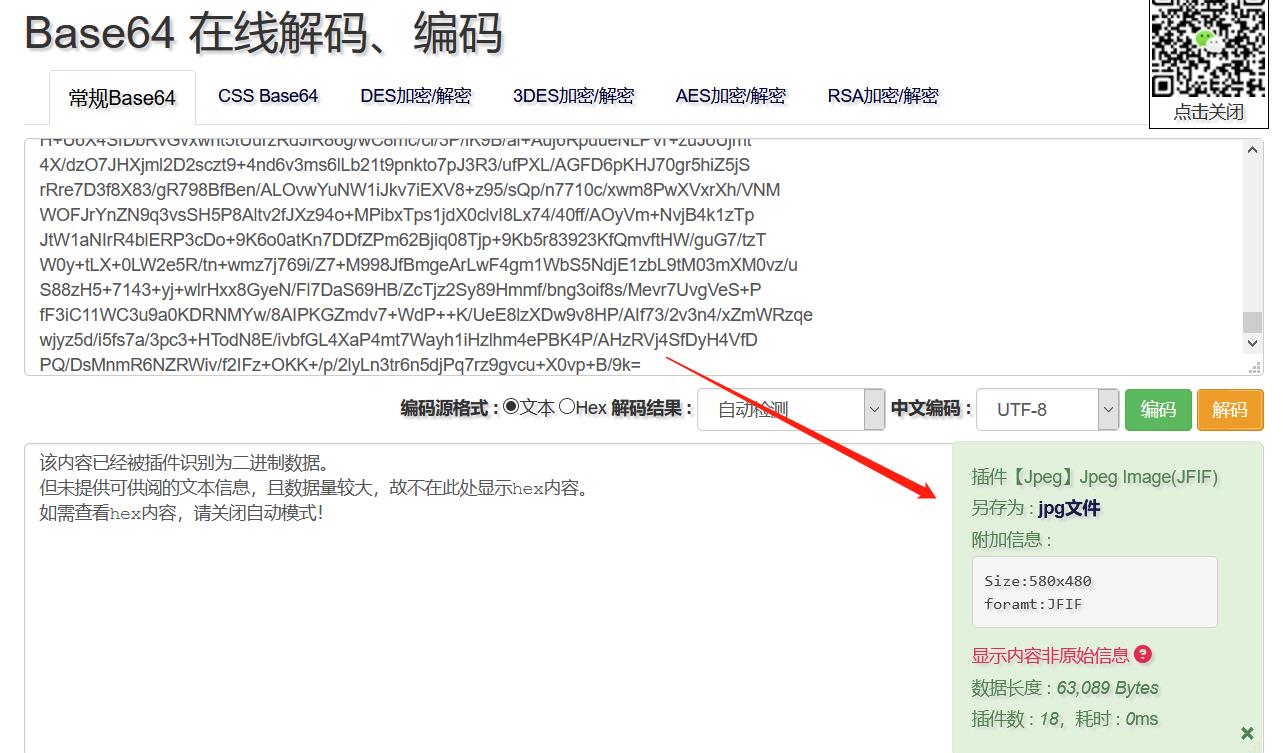The height and width of the screenshot is (753, 1283).
Task: Switch to the 常规Base64 tab
Action: [122, 97]
